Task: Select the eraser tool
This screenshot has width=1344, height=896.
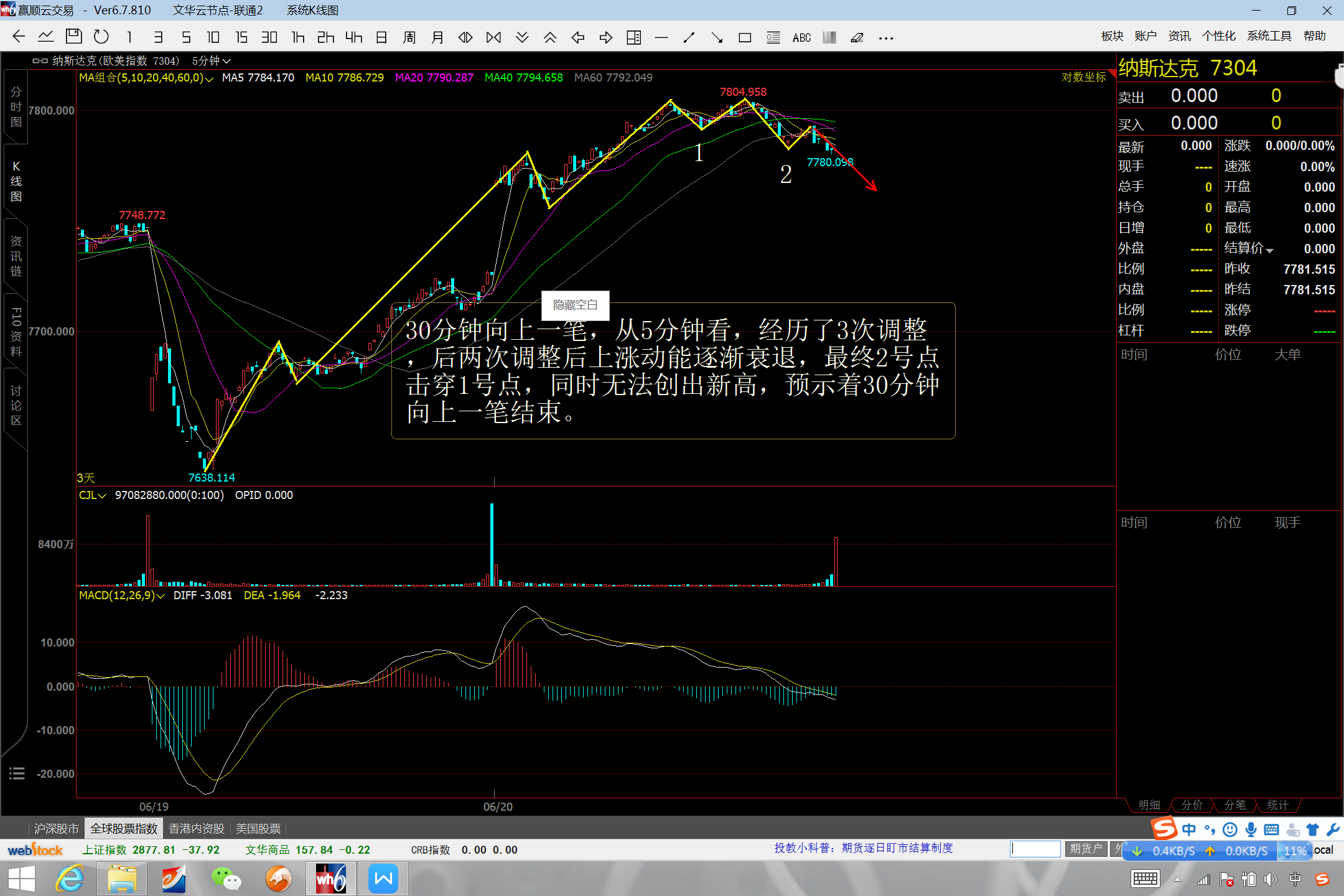Action: point(857,37)
